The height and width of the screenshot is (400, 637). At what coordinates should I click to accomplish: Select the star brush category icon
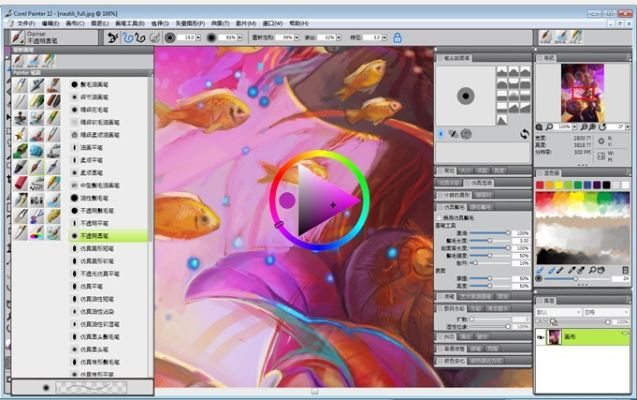(x=20, y=135)
